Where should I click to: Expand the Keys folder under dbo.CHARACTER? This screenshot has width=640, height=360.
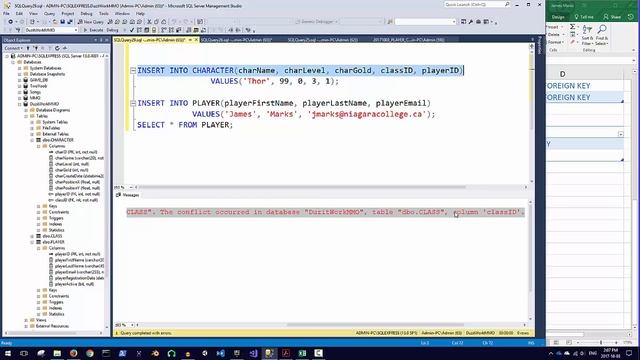[x=39, y=206]
